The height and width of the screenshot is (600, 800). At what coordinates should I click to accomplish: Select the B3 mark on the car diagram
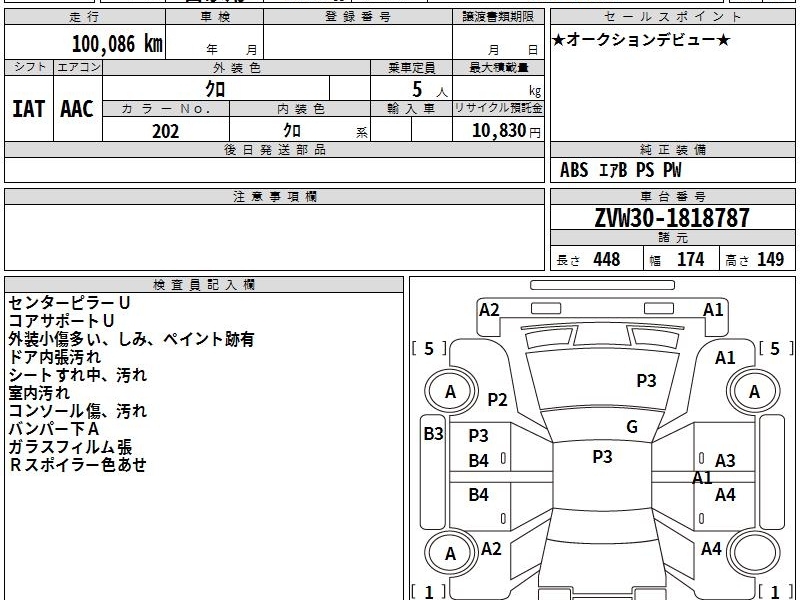pyautogui.click(x=434, y=434)
